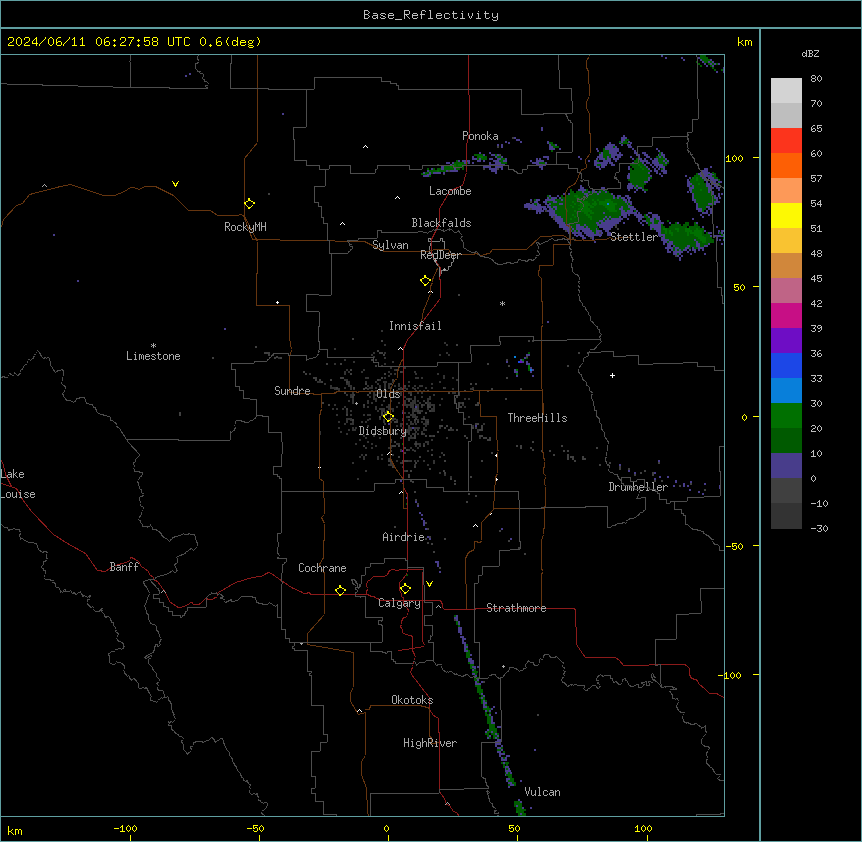Click the Vulcan label

click(542, 792)
